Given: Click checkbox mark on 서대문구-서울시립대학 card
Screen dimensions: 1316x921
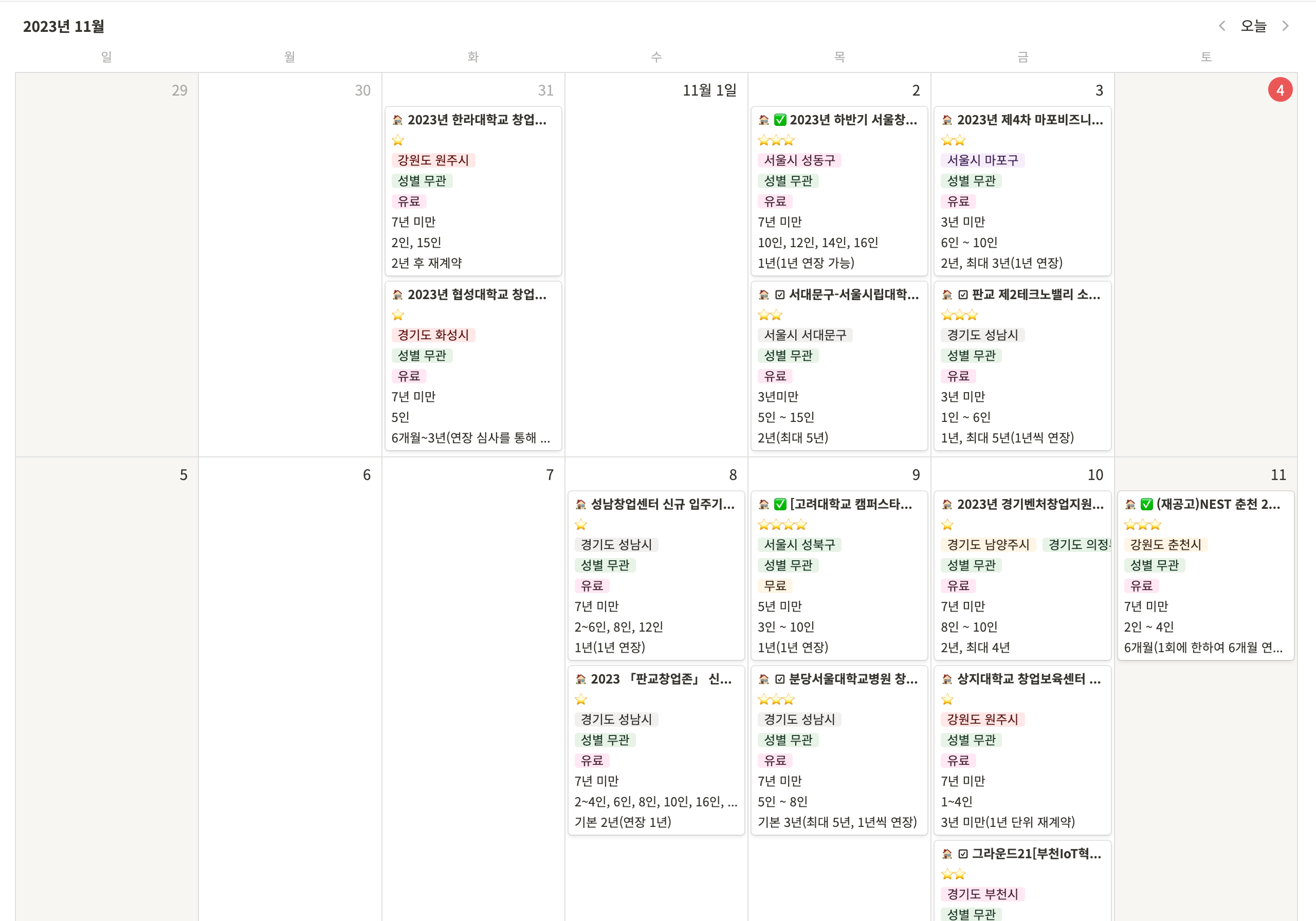Looking at the screenshot, I should coord(779,294).
